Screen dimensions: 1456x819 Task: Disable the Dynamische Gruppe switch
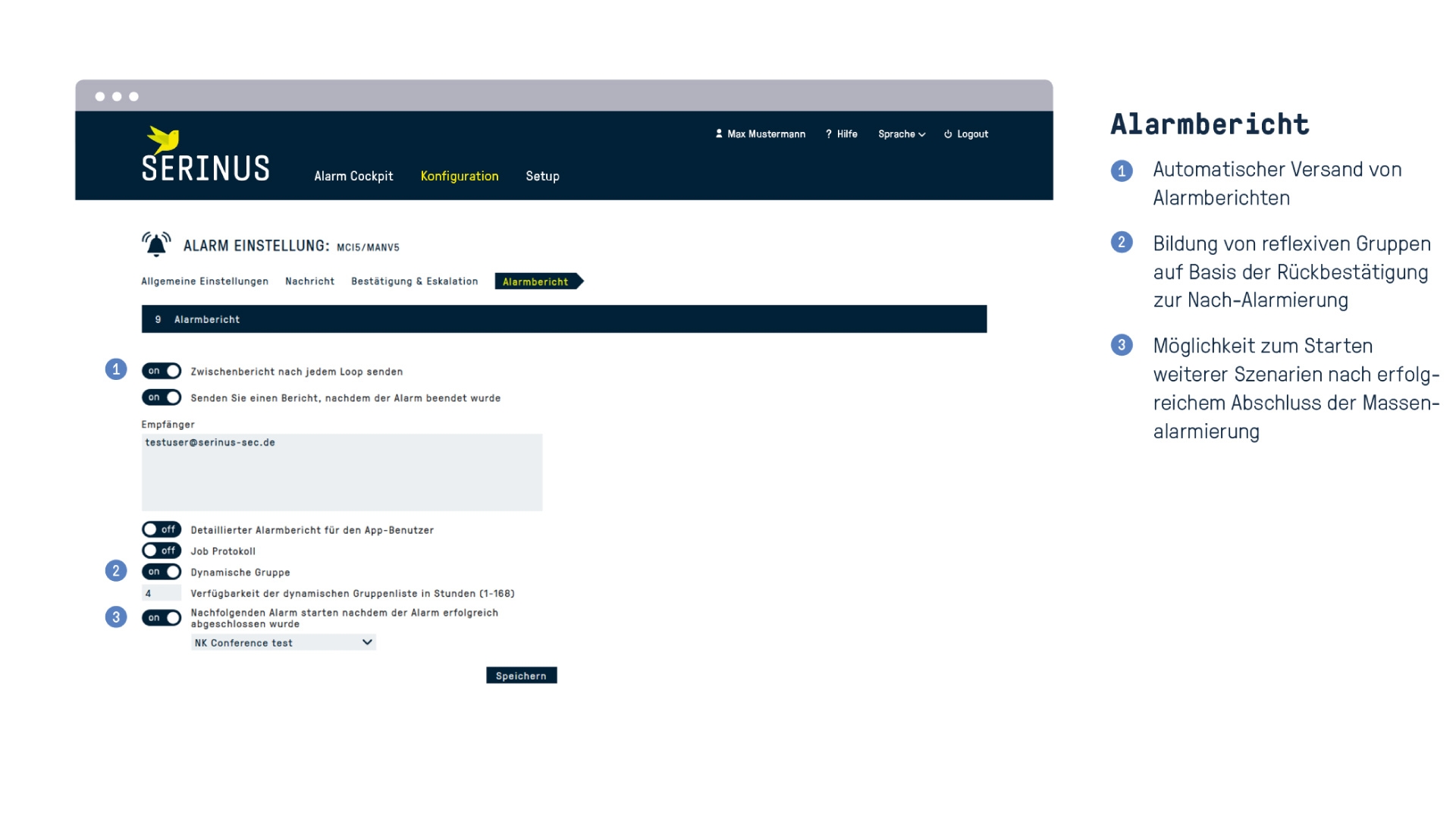(x=162, y=572)
